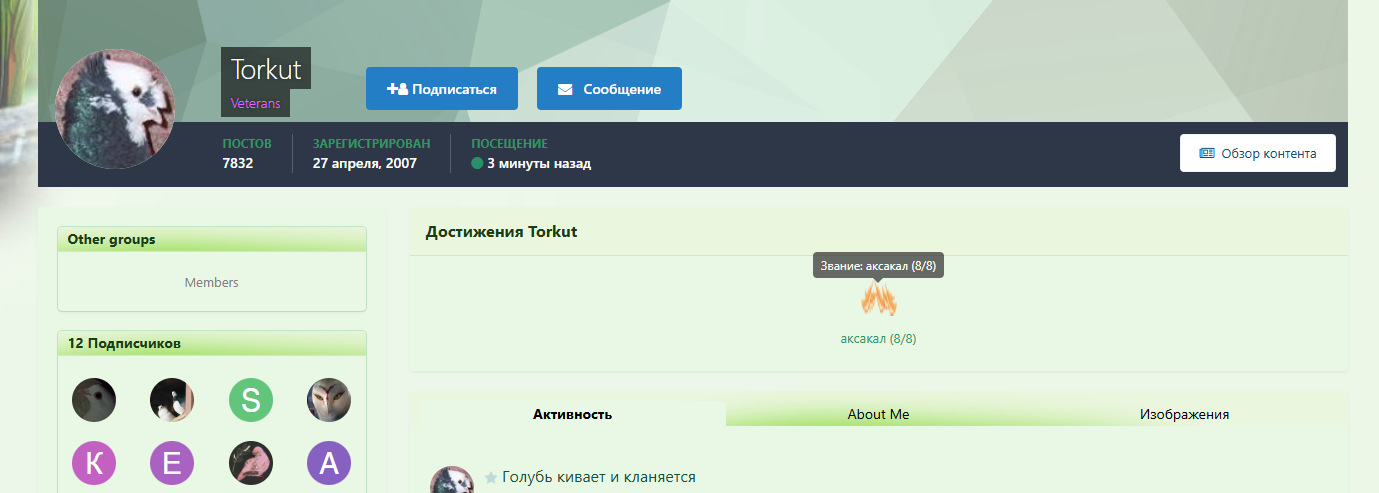Select the purple E follower avatar

point(172,463)
